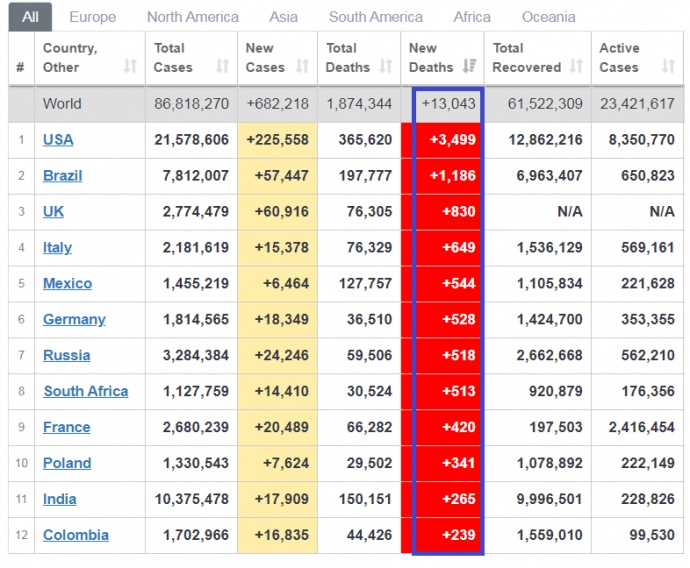Open the North America tab
690x568 pixels.
tap(192, 17)
